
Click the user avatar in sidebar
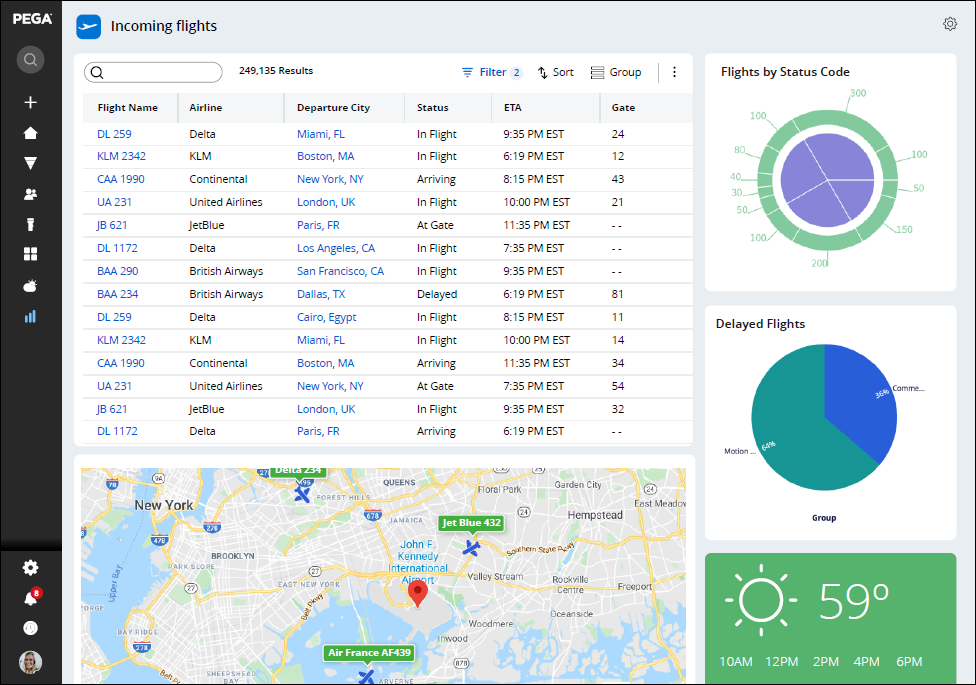pos(30,661)
